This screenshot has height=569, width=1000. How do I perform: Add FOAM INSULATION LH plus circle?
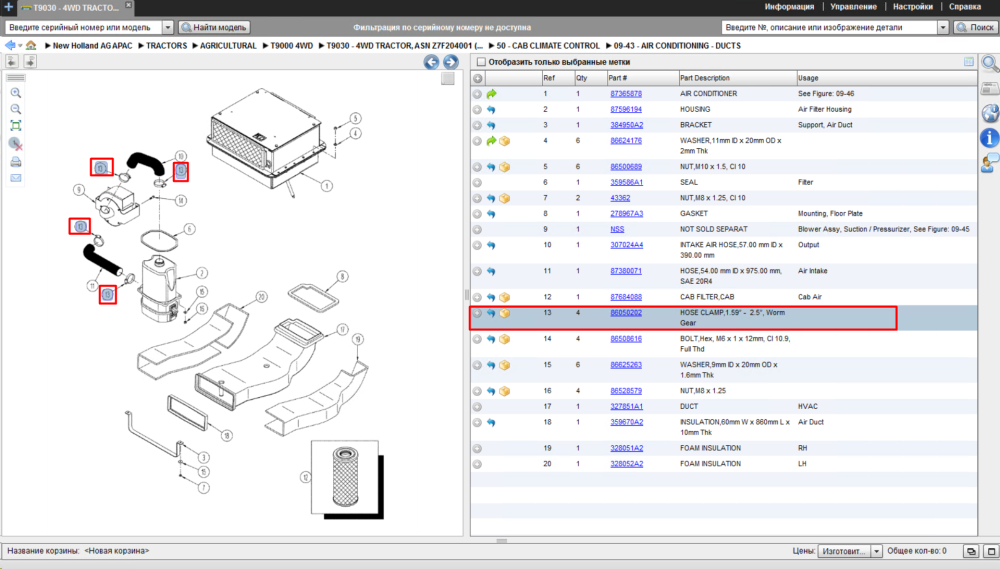tap(477, 464)
